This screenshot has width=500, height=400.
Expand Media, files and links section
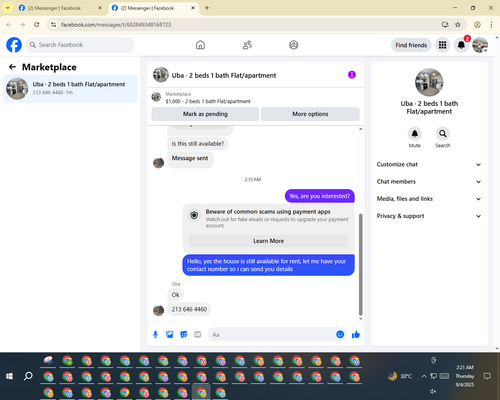[x=429, y=199]
